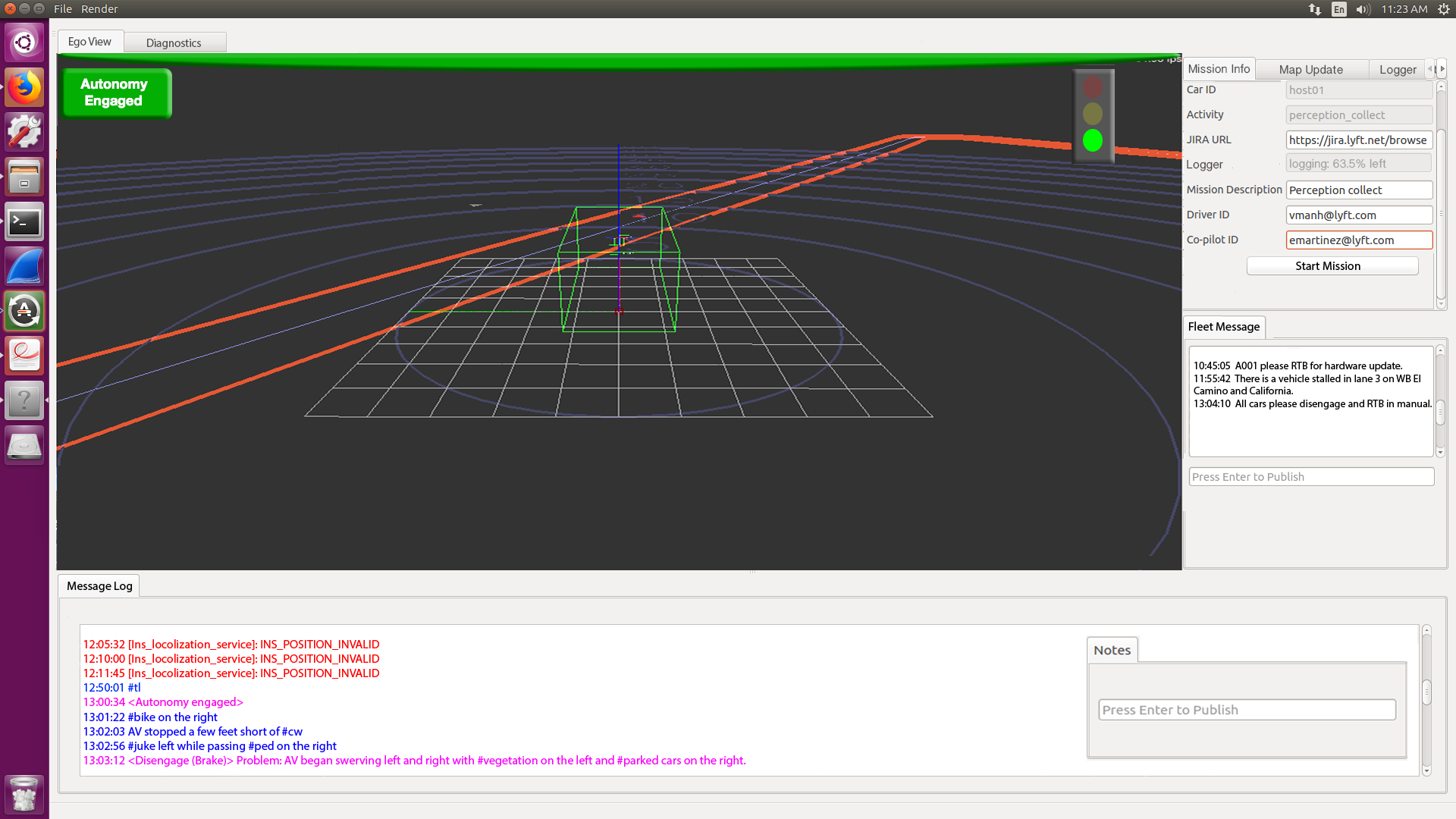Image resolution: width=1456 pixels, height=819 pixels.
Task: Open the Trash in dock
Action: pyautogui.click(x=24, y=795)
